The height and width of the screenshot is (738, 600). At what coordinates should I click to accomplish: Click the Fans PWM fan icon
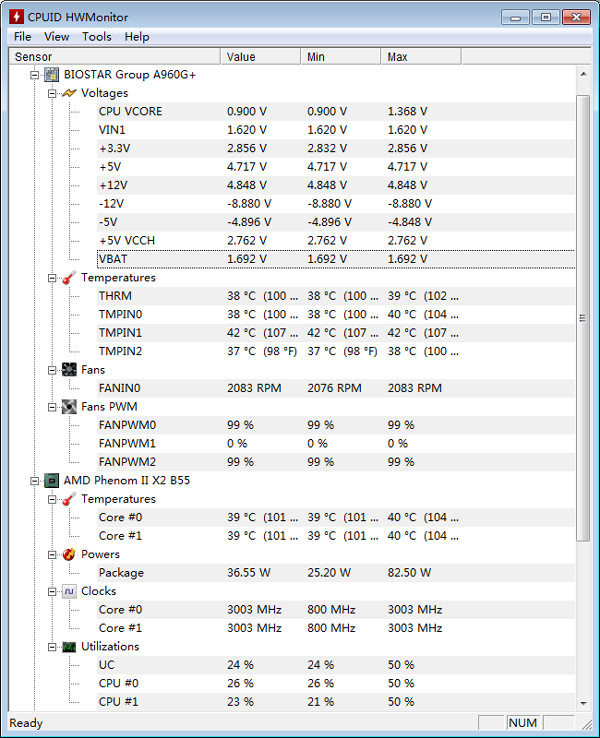(69, 407)
